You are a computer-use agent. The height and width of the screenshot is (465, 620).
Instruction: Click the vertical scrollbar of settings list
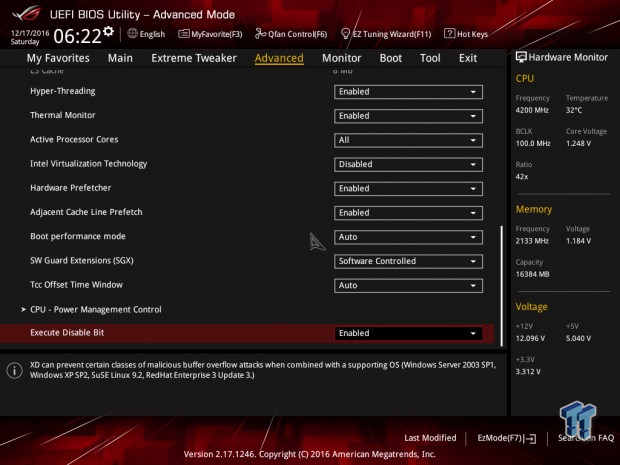[x=502, y=285]
